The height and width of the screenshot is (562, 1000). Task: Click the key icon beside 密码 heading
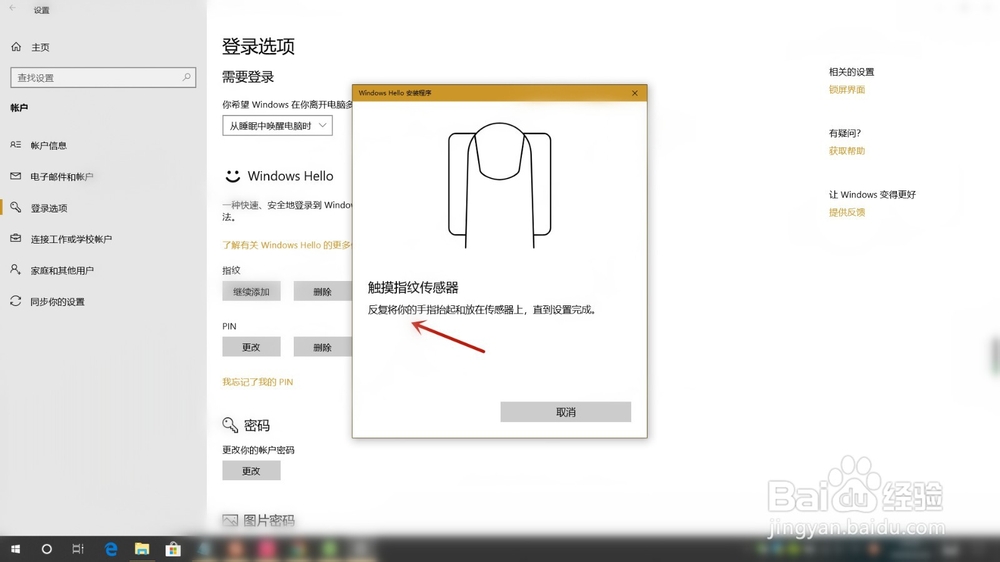click(230, 425)
